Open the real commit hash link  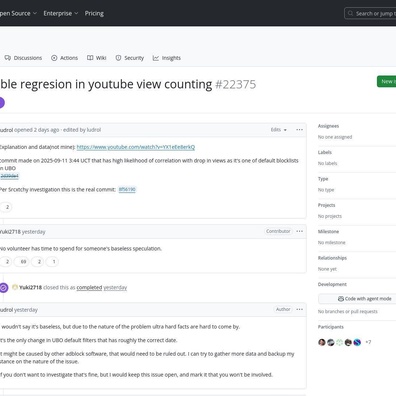[x=127, y=189]
